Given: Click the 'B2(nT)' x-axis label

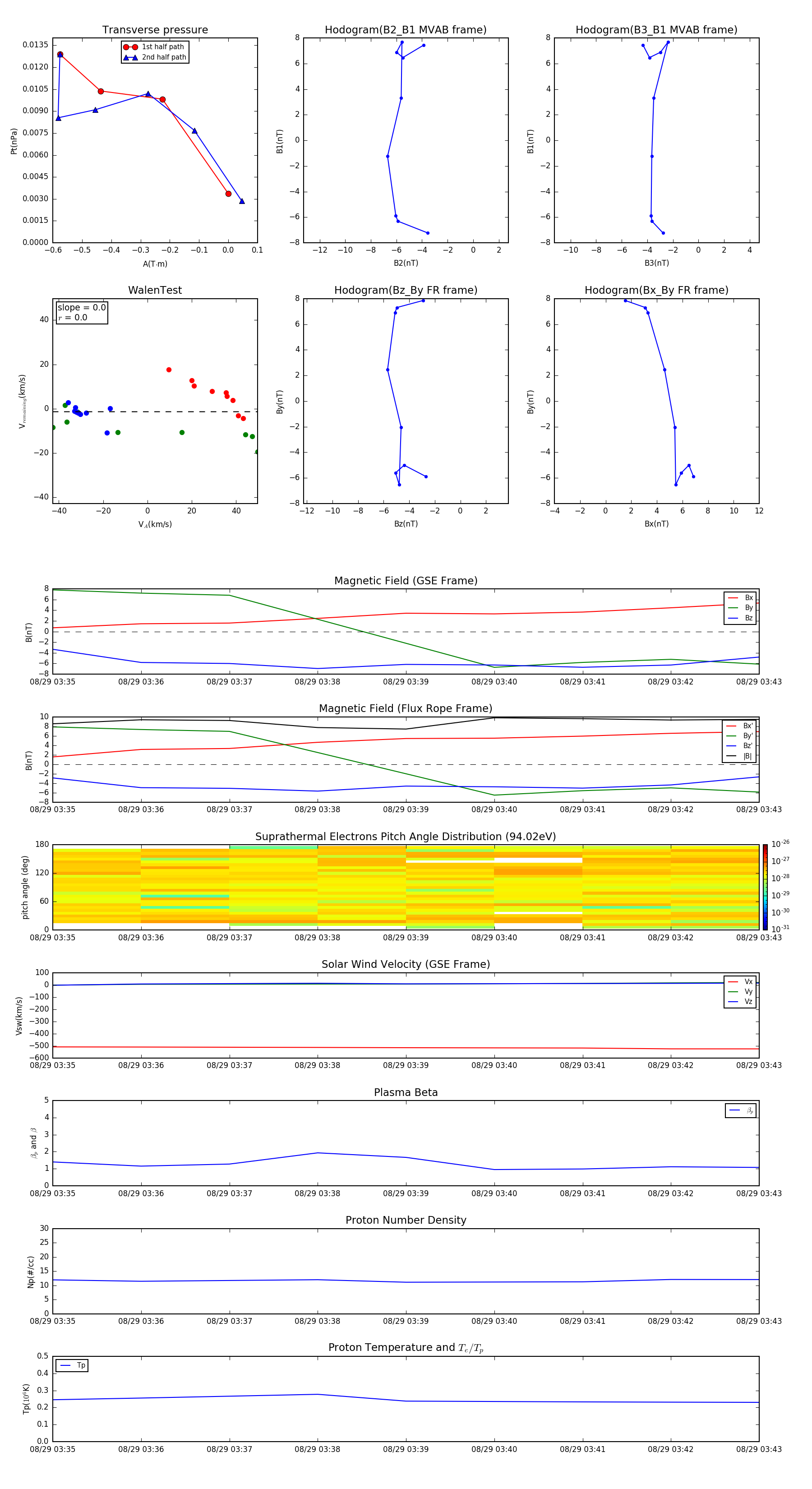Looking at the screenshot, I should click(x=406, y=263).
